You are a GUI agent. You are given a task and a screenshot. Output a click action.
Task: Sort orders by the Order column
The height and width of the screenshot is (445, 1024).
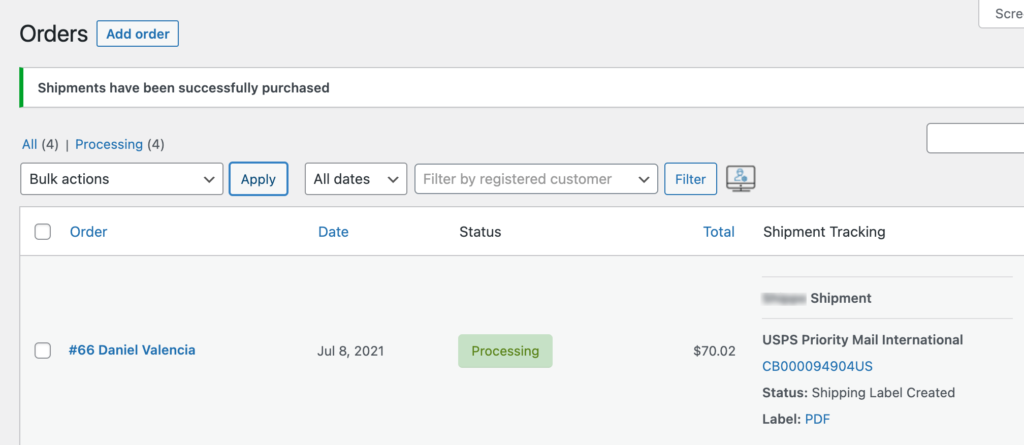pyautogui.click(x=88, y=232)
